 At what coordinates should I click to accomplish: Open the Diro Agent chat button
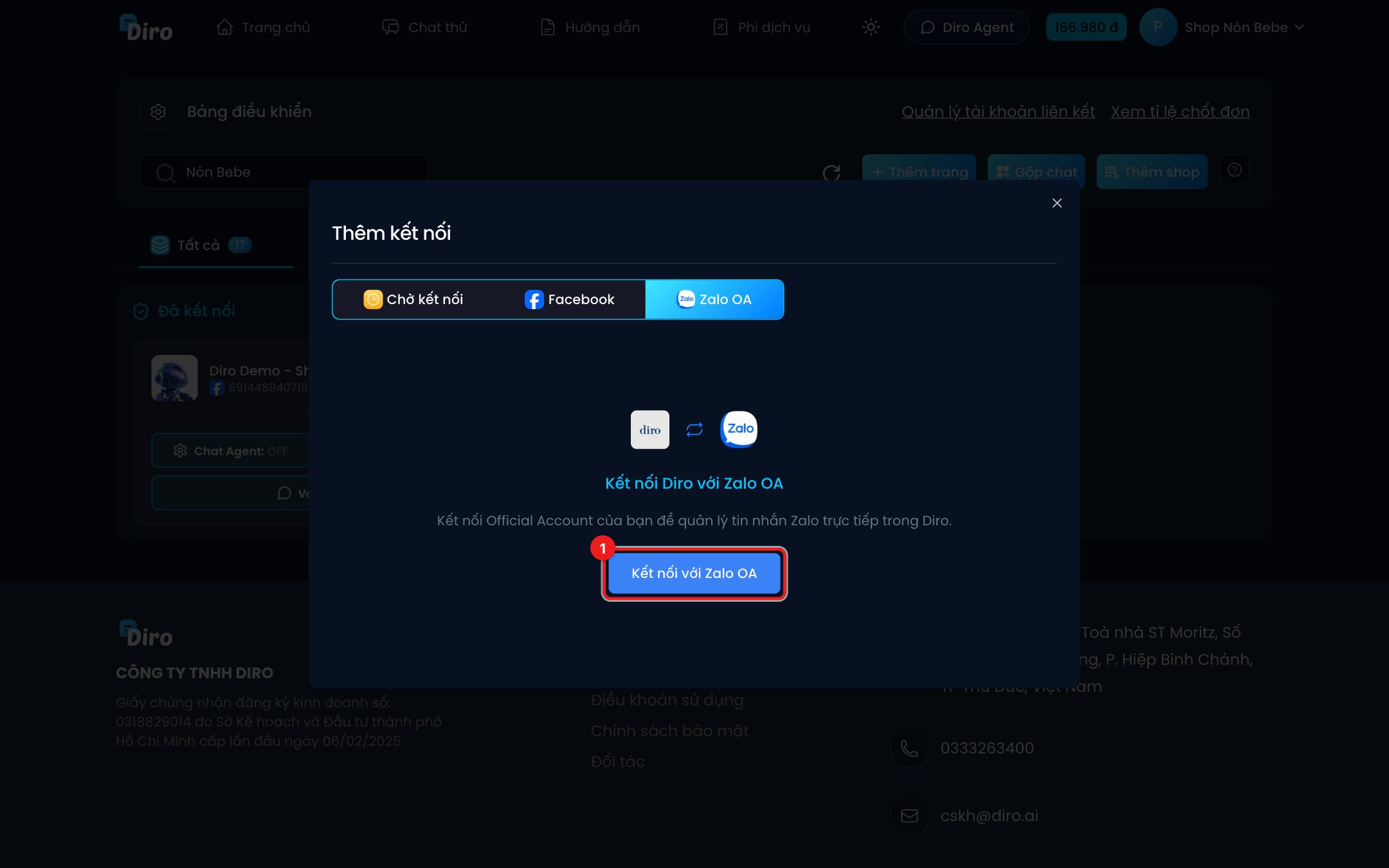(x=967, y=28)
